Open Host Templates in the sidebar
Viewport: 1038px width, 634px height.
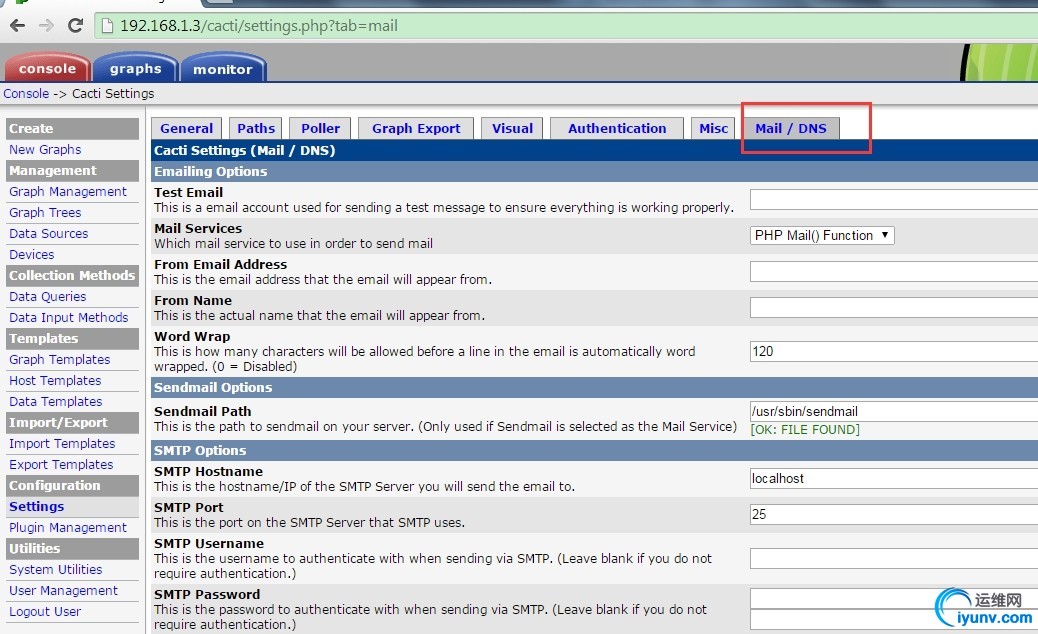pos(55,381)
